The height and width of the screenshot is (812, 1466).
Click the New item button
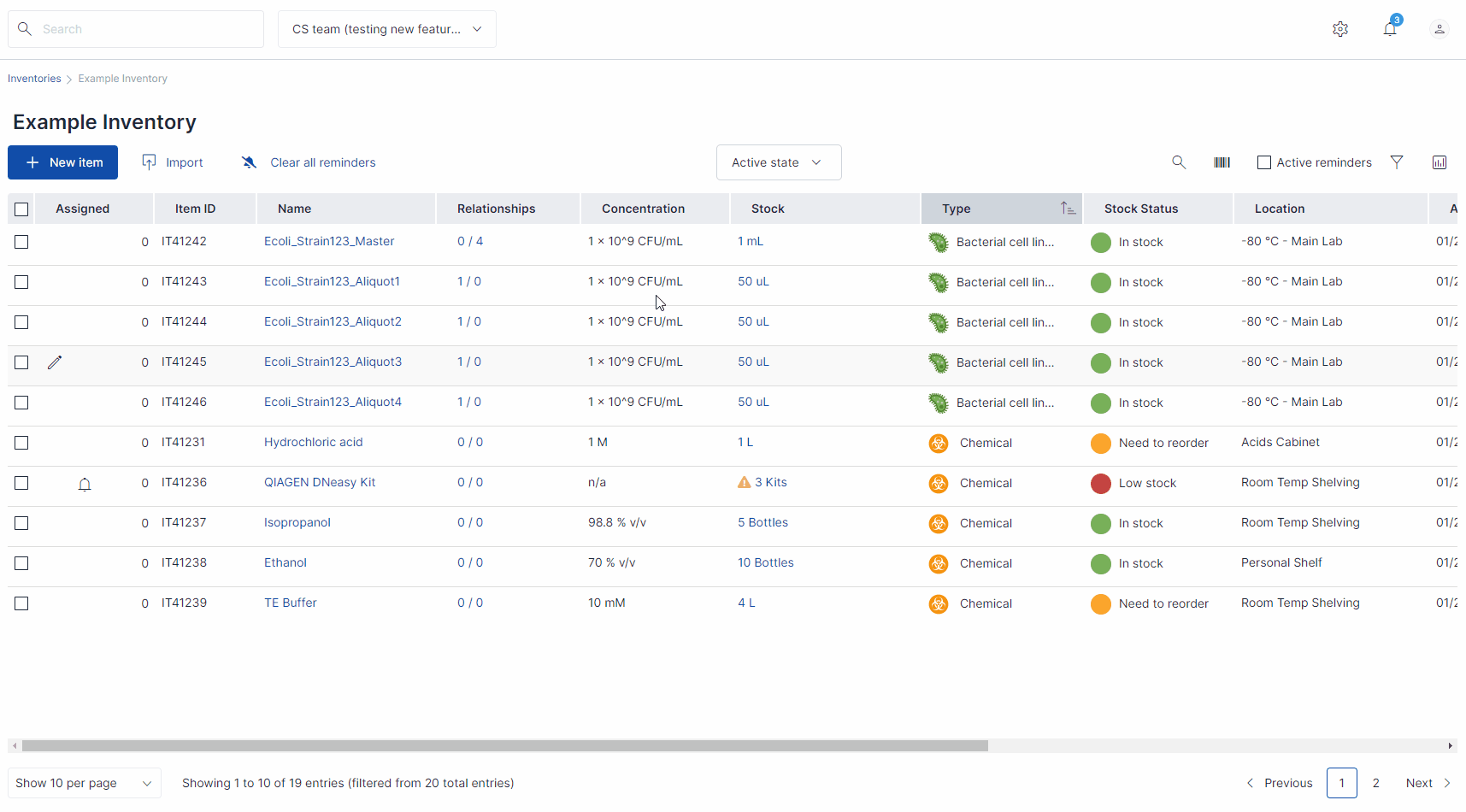(63, 162)
